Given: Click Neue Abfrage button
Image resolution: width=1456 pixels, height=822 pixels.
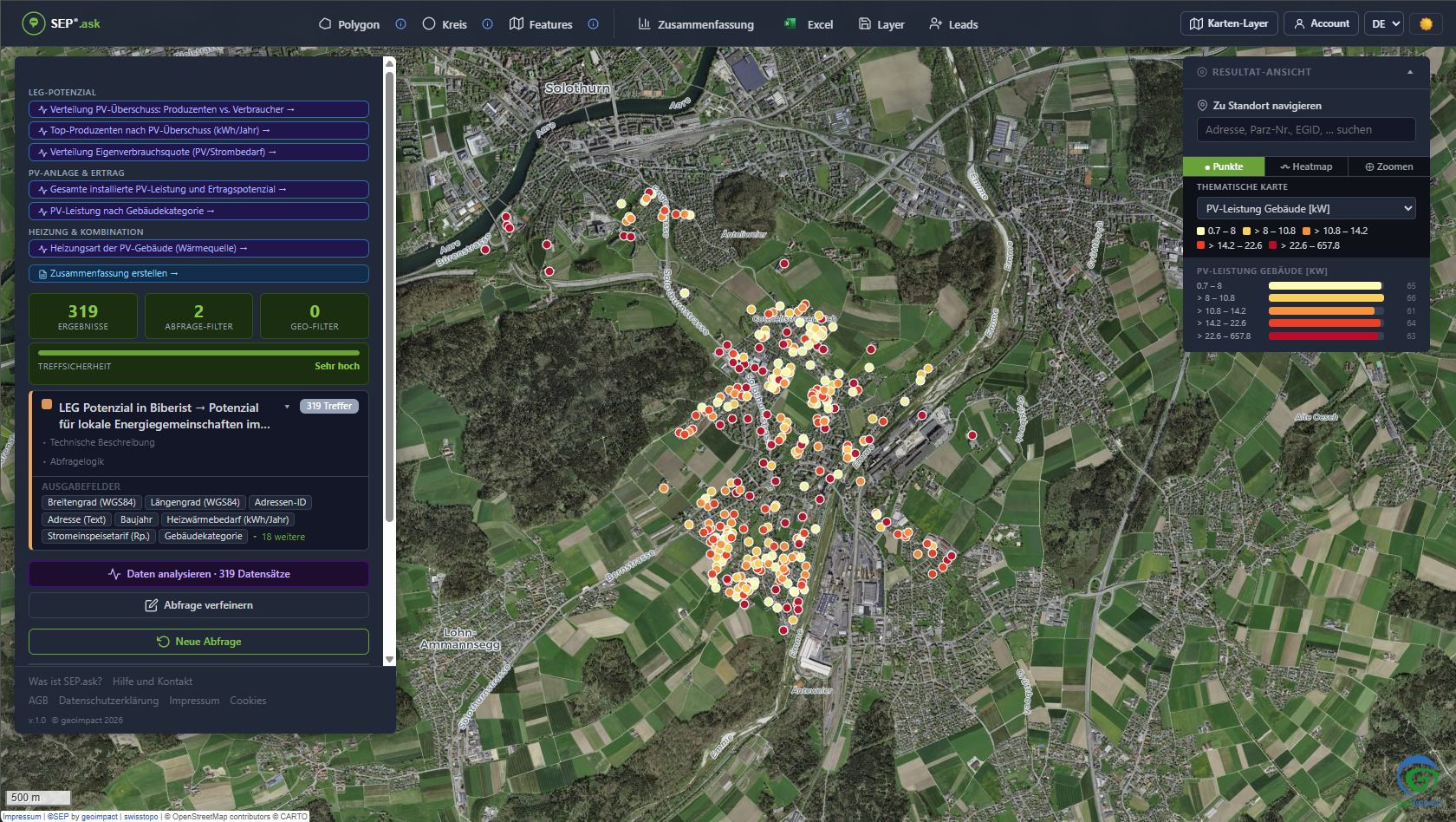Looking at the screenshot, I should 198,642.
